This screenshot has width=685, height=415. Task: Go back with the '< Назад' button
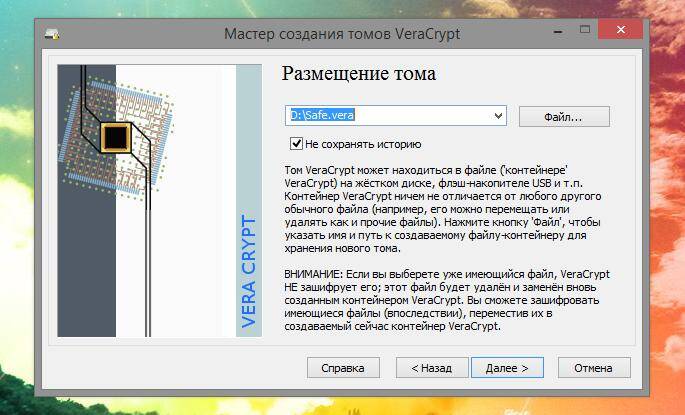pos(432,368)
